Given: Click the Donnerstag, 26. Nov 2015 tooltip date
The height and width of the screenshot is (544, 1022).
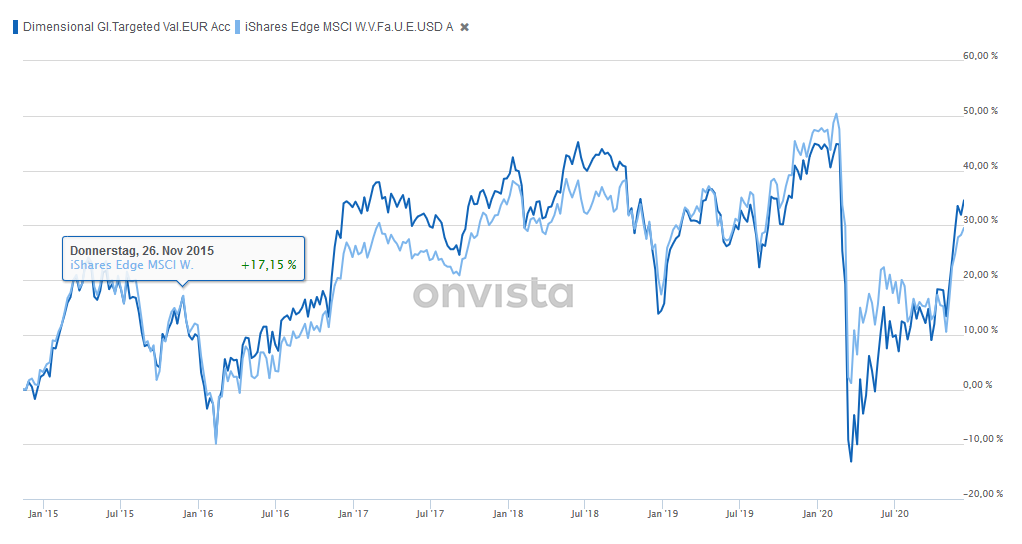Looking at the screenshot, I should tap(142, 251).
